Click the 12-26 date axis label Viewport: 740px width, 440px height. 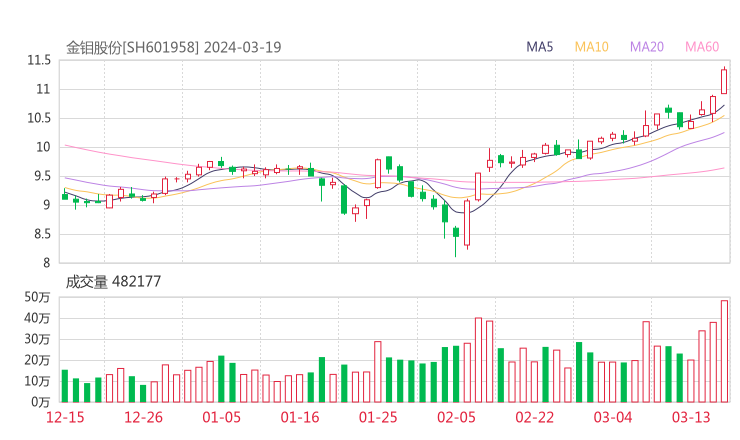pyautogui.click(x=143, y=417)
